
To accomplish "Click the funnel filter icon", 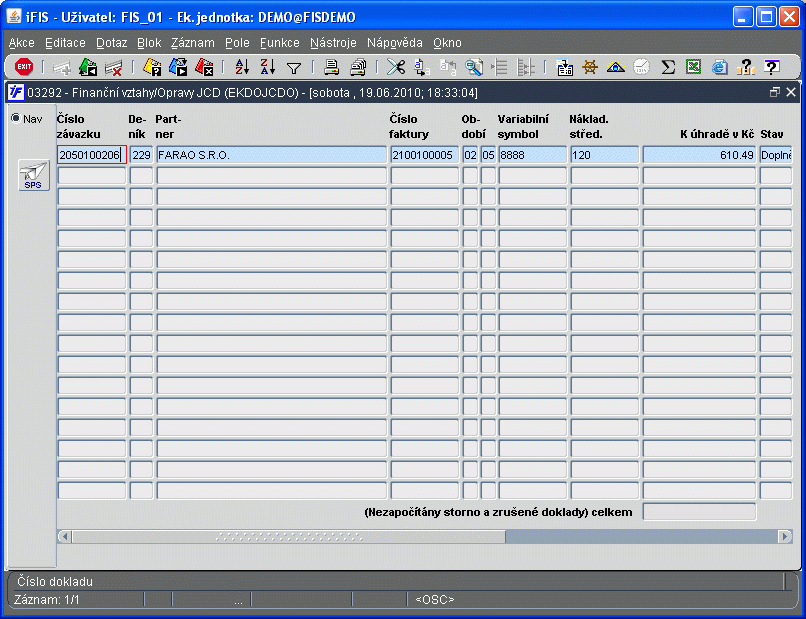I will point(294,68).
